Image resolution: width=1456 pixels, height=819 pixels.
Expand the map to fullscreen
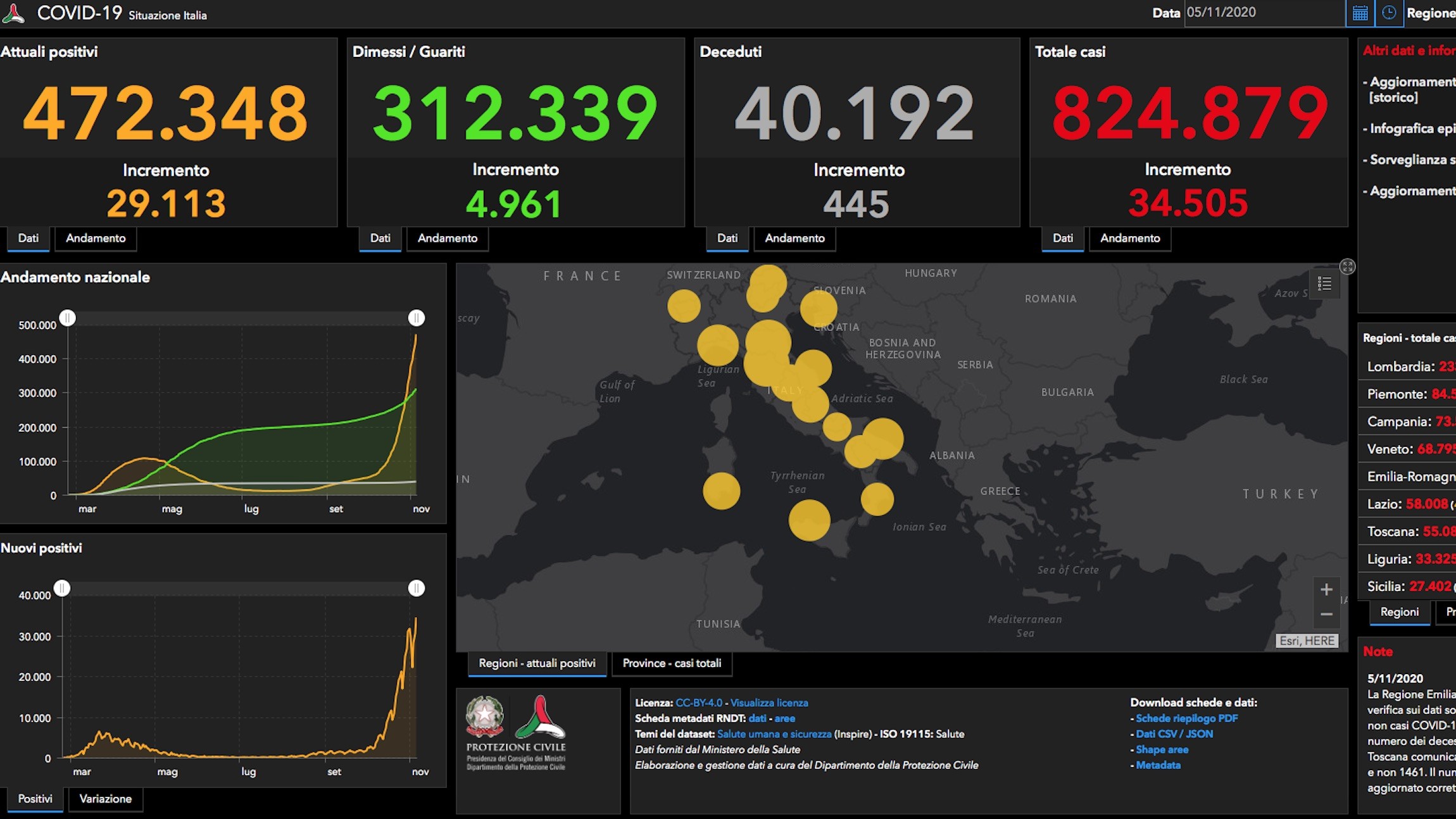(1347, 266)
